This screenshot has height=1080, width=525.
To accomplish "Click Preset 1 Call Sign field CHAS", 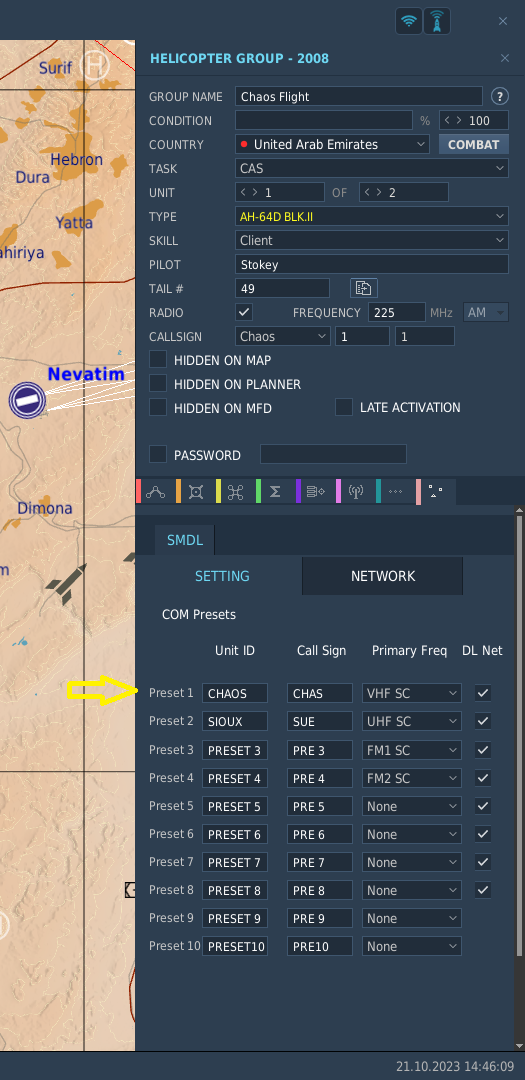I will (320, 693).
